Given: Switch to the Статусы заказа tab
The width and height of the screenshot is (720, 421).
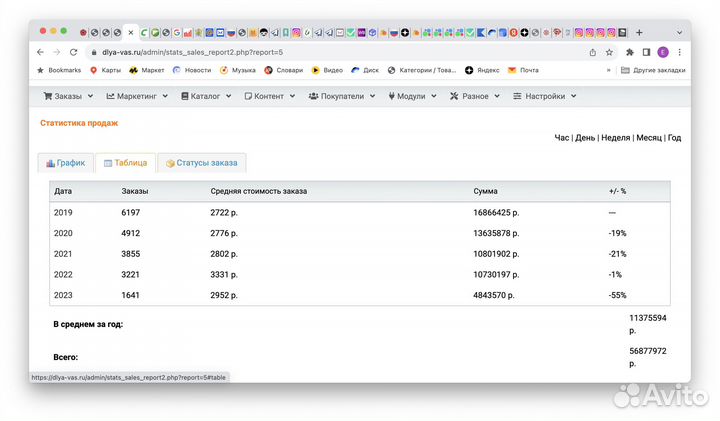Looking at the screenshot, I should tap(201, 163).
